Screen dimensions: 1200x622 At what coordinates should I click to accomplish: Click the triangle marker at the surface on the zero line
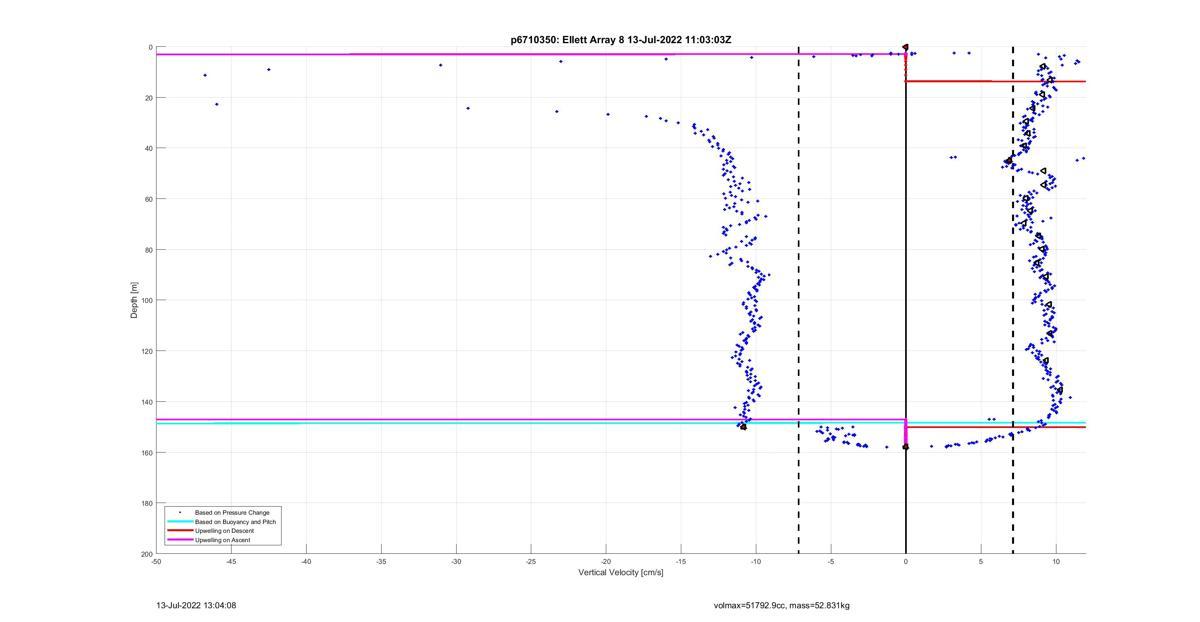906,47
